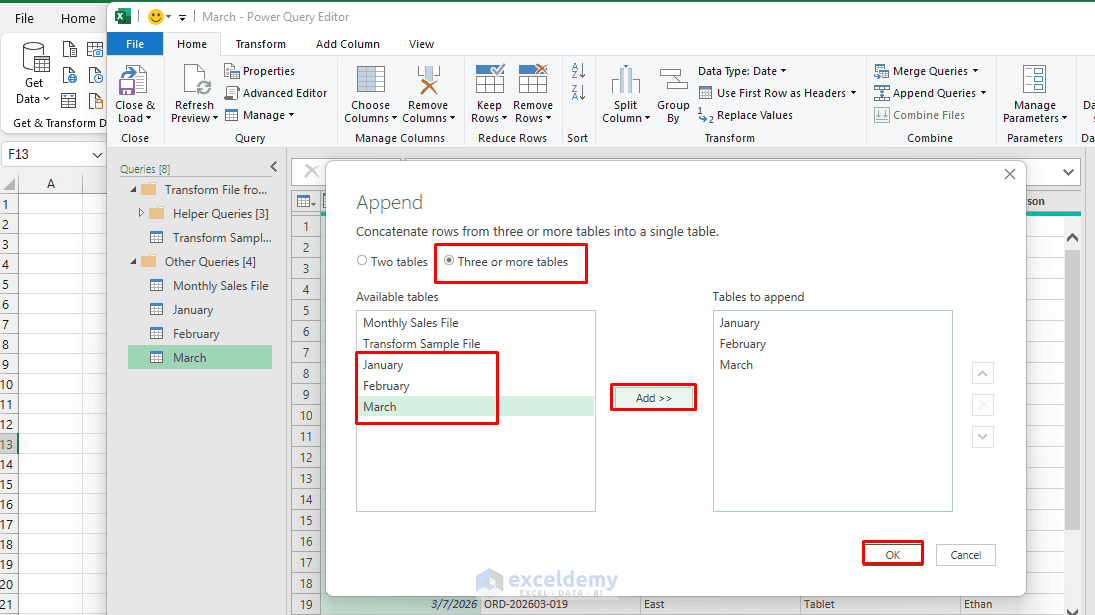Expand the Helper Queries [3] folder
The image size is (1095, 615).
click(141, 213)
